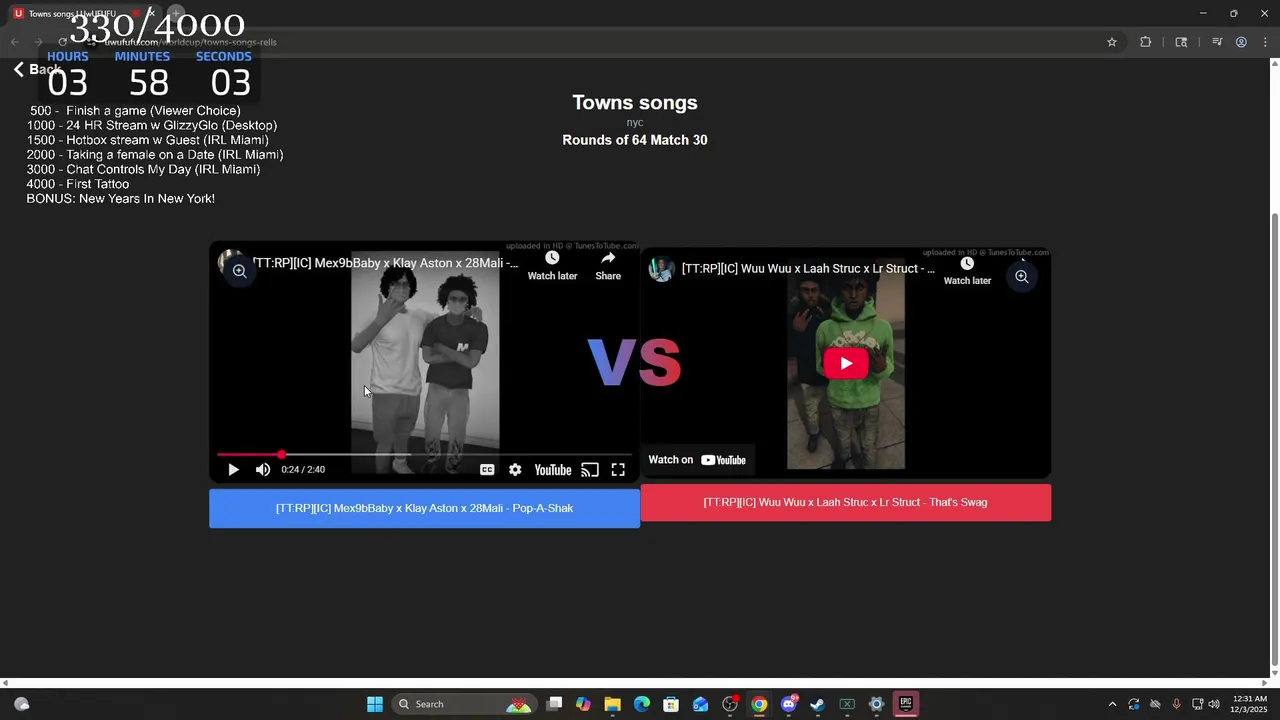Expand the system tray hidden icons chevron
Image resolution: width=1280 pixels, height=720 pixels.
point(1112,704)
